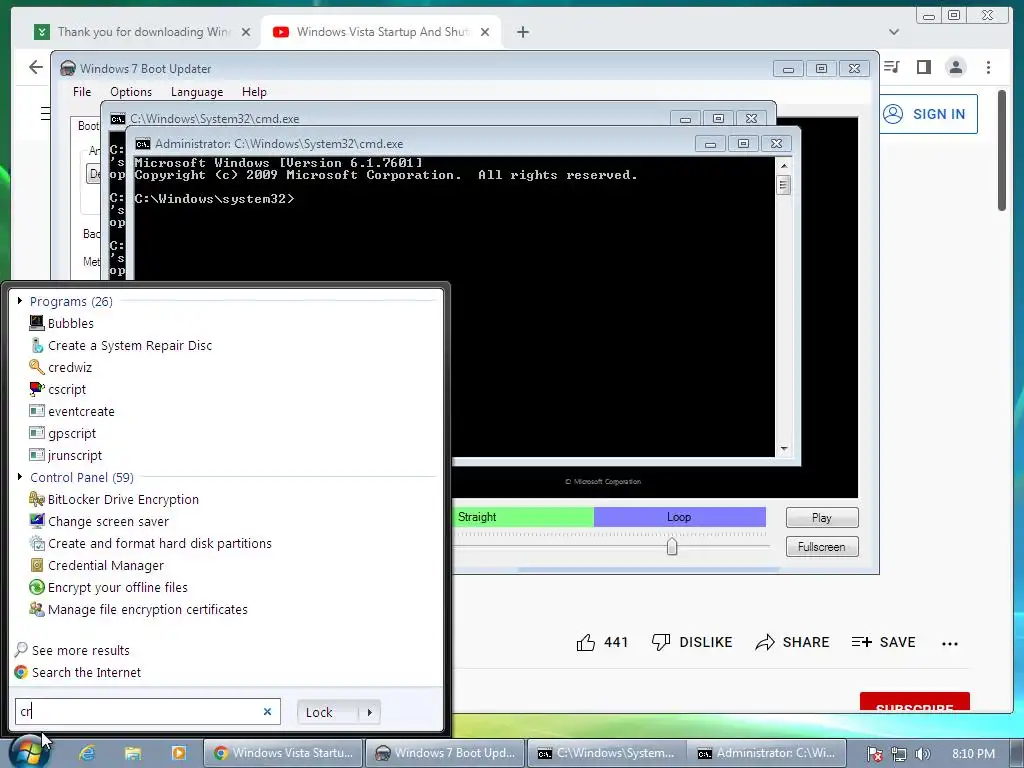The image size is (1024, 768).
Task: Choose jrunscript in search results
Action: click(65, 455)
